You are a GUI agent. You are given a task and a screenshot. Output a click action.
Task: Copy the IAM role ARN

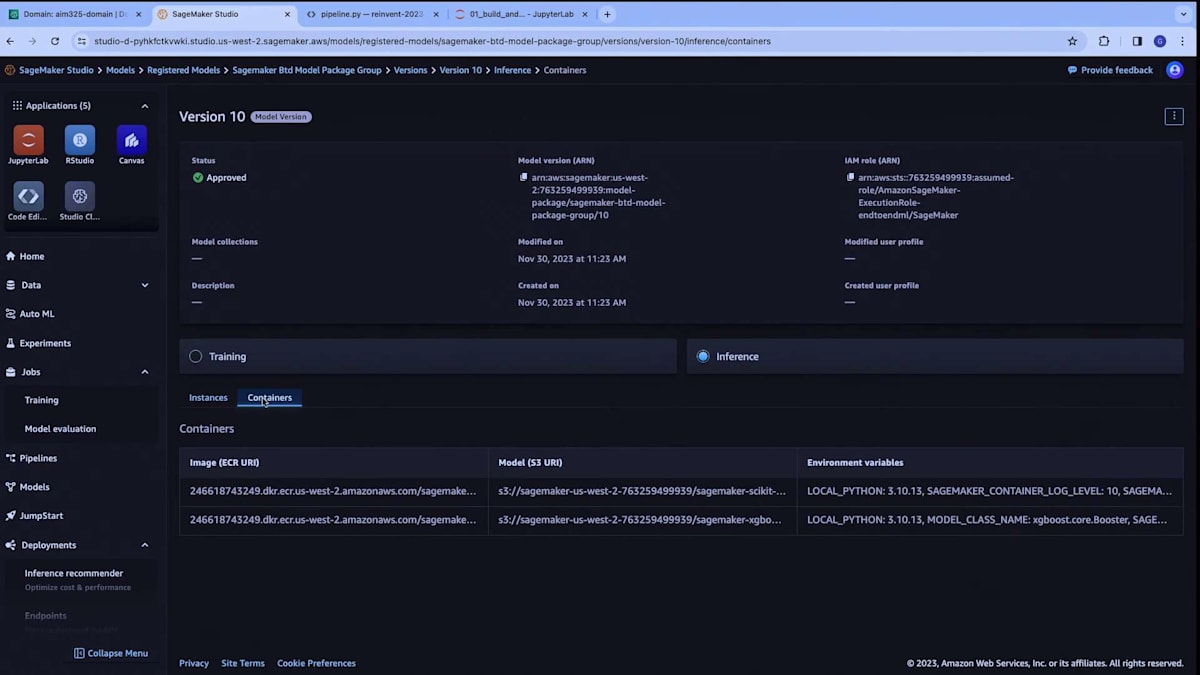coord(850,178)
